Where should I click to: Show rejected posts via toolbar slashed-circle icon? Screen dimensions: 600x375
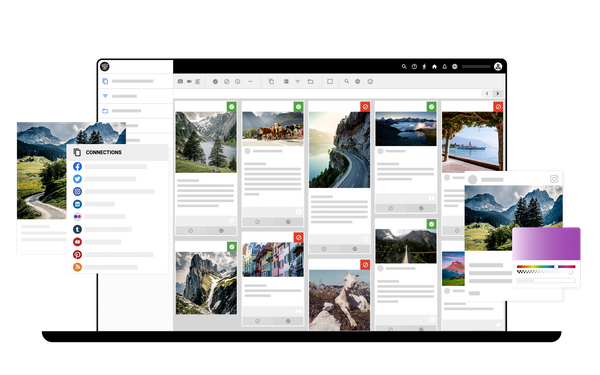pyautogui.click(x=227, y=82)
